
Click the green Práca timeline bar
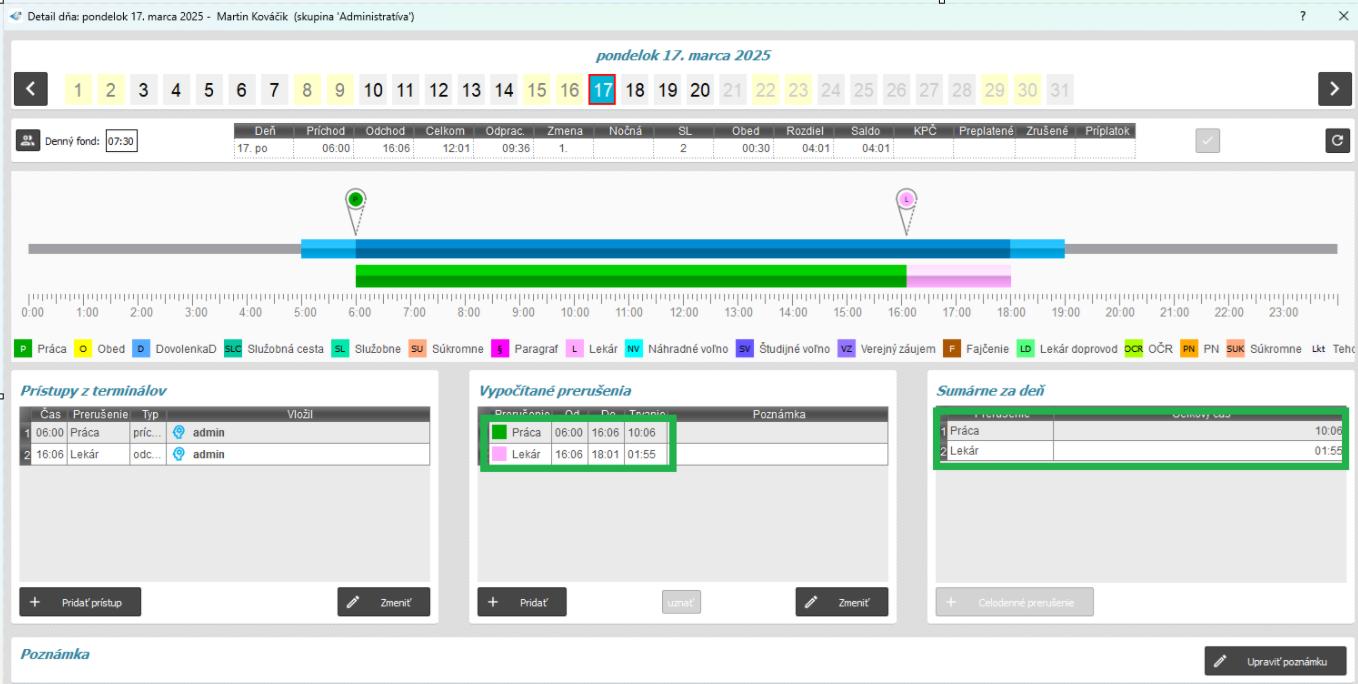[x=630, y=275]
